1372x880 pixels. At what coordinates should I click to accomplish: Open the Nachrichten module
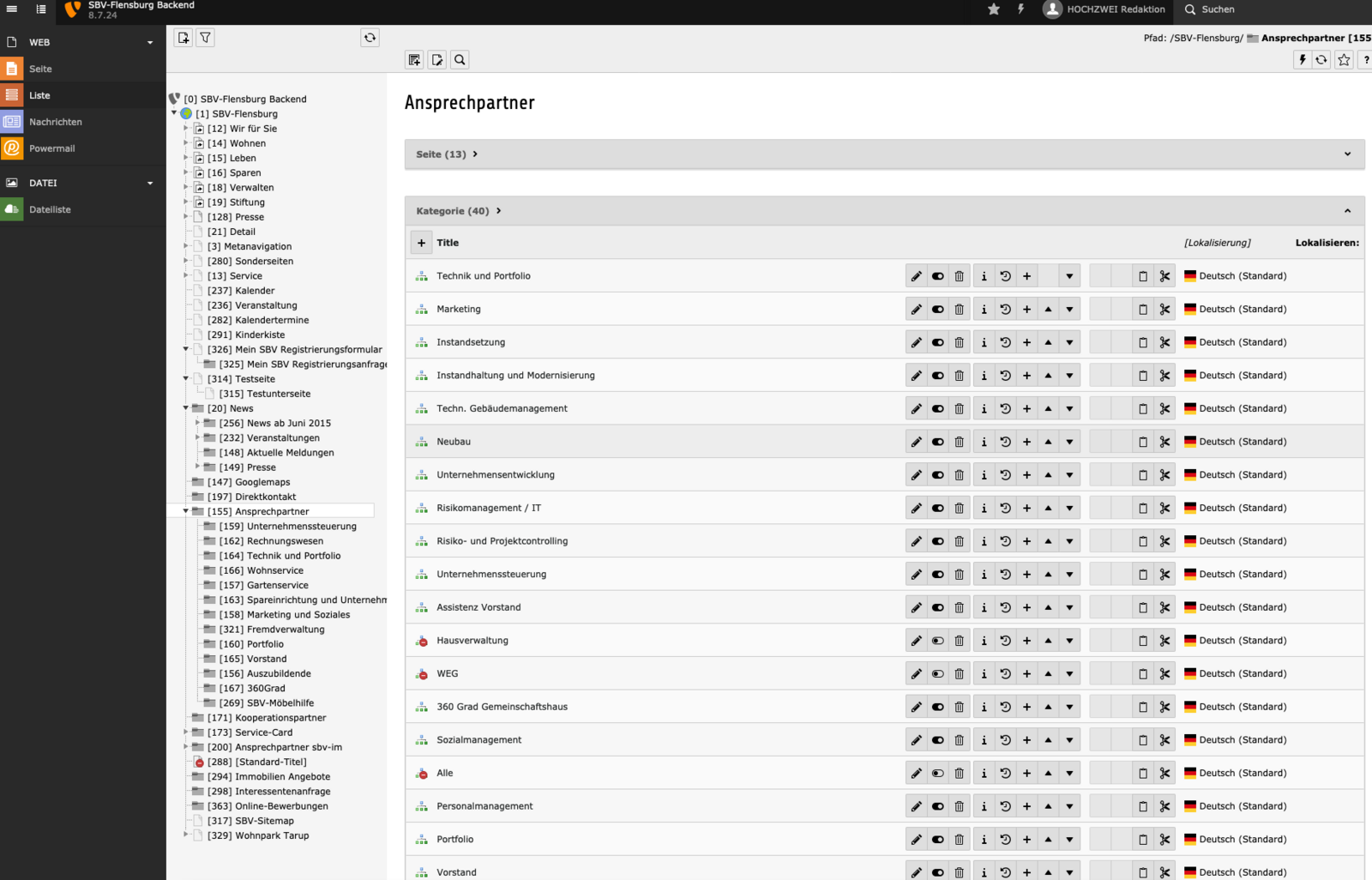click(56, 122)
